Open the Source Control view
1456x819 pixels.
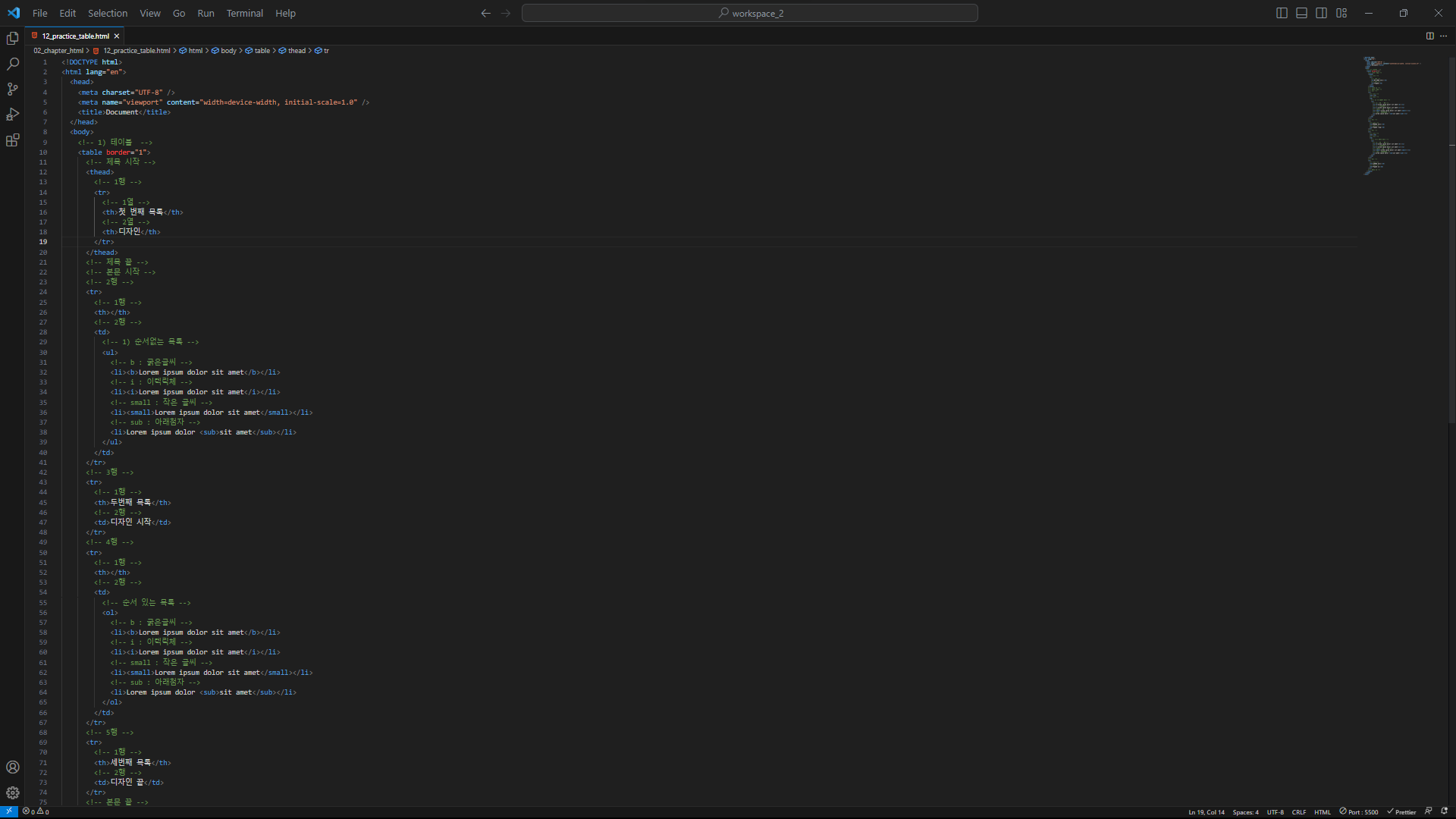(13, 89)
